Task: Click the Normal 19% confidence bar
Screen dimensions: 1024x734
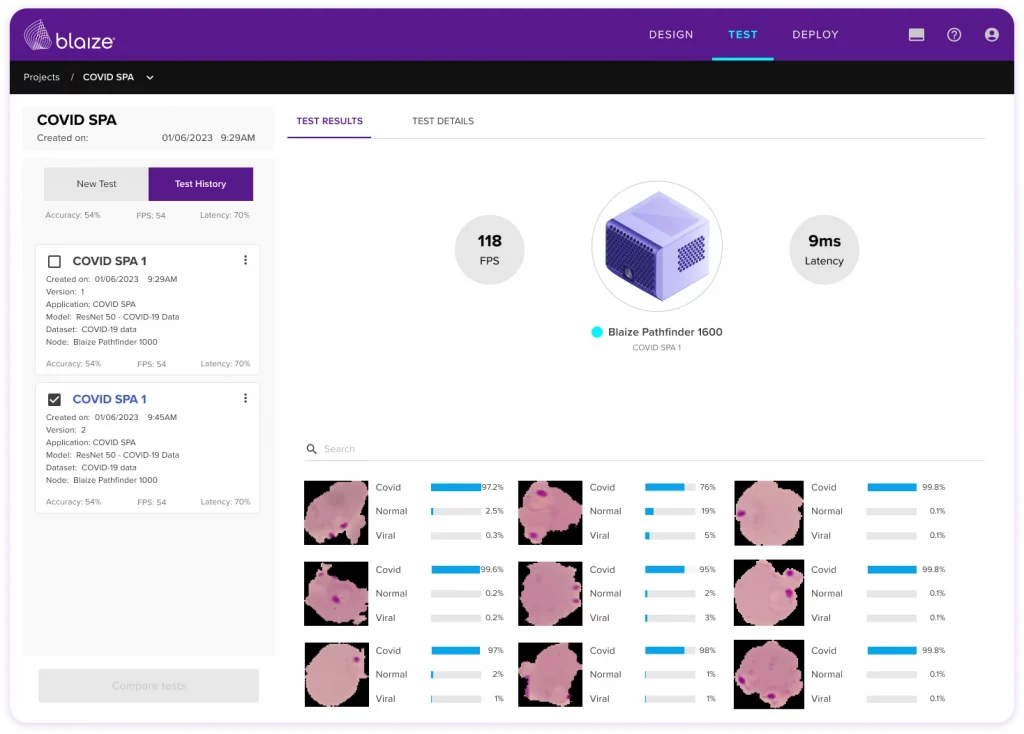Action: tap(670, 511)
